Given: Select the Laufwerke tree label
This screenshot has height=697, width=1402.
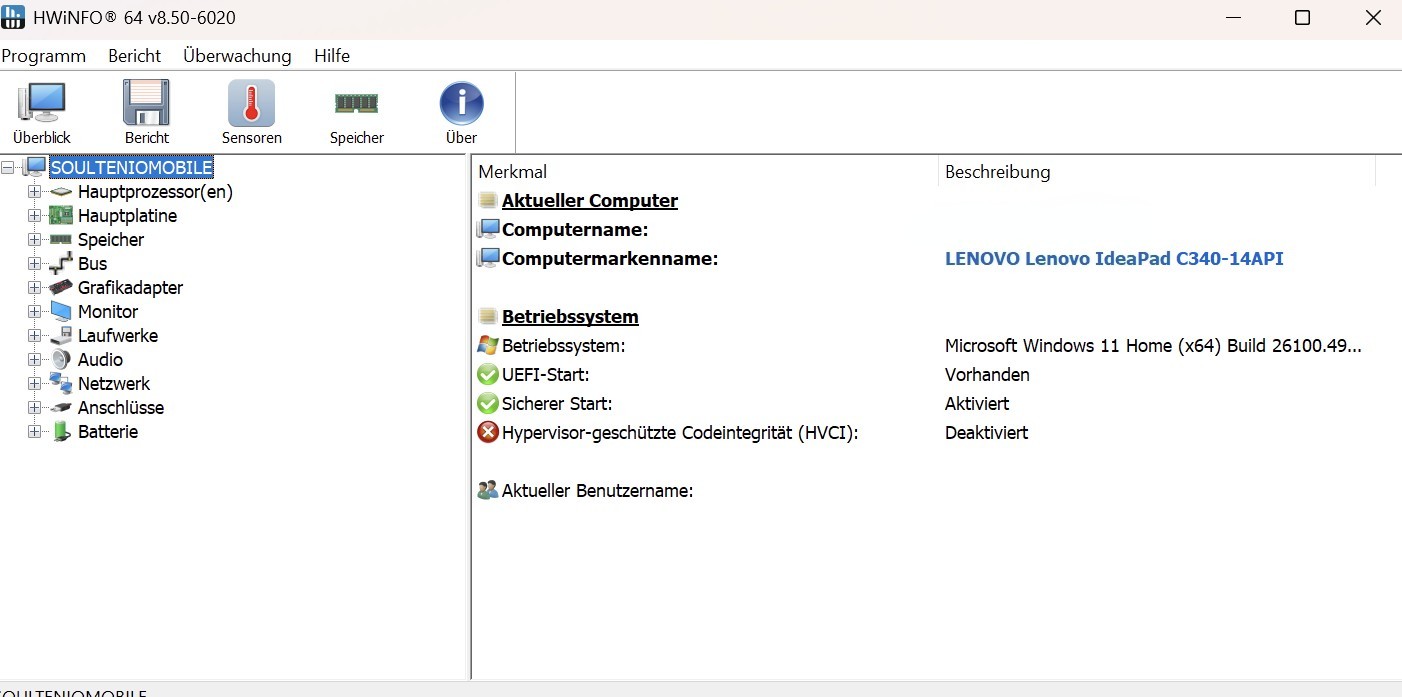Looking at the screenshot, I should pyautogui.click(x=118, y=335).
